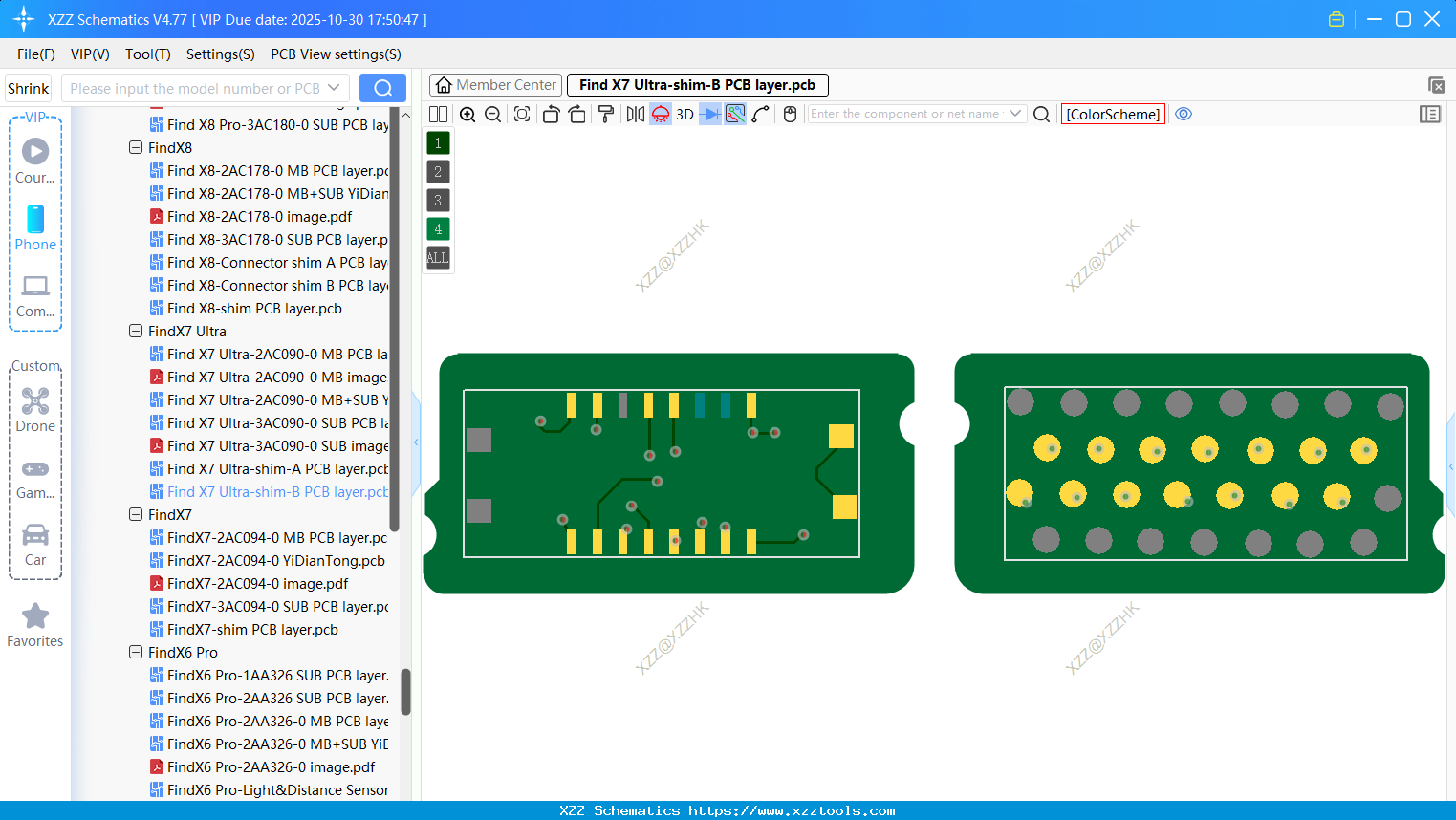Show PCB layer 2
This screenshot has height=820, width=1456.
click(x=438, y=172)
